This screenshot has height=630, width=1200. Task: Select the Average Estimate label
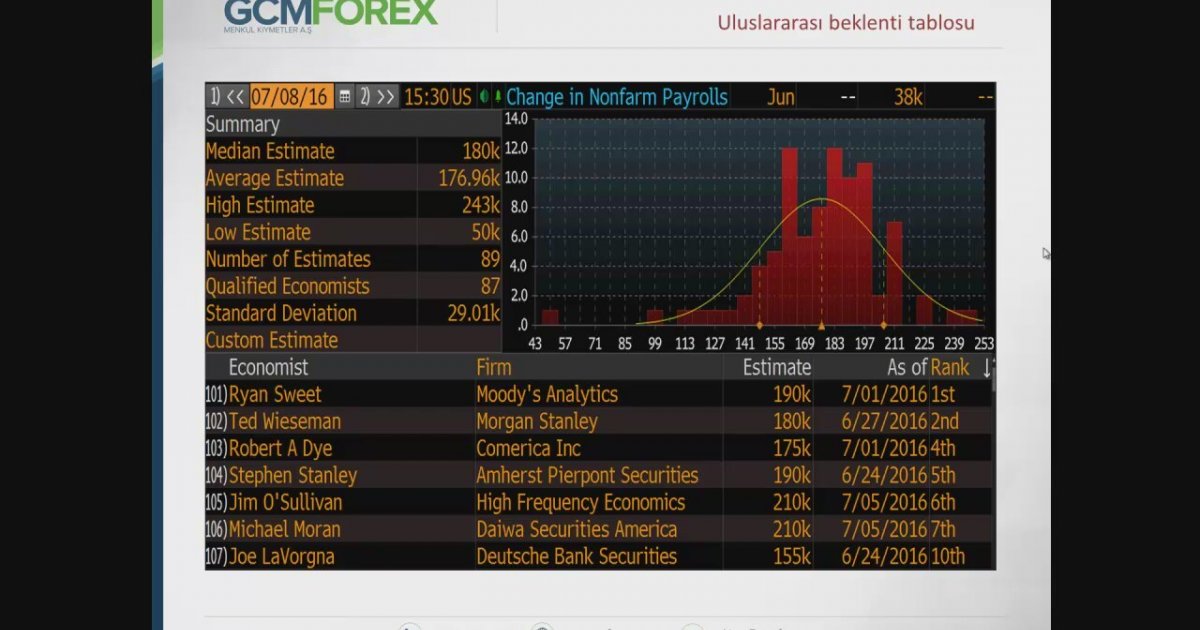(x=274, y=178)
